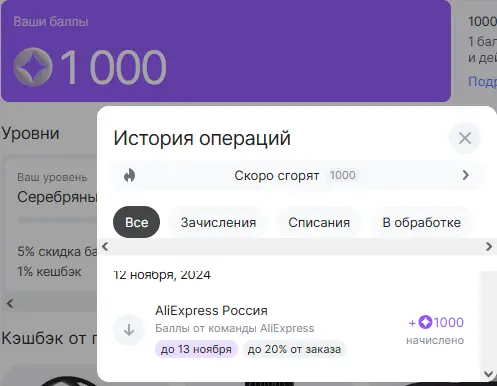This screenshot has width=497, height=386.
Task: Open the Списания filter tab
Action: 319,222
